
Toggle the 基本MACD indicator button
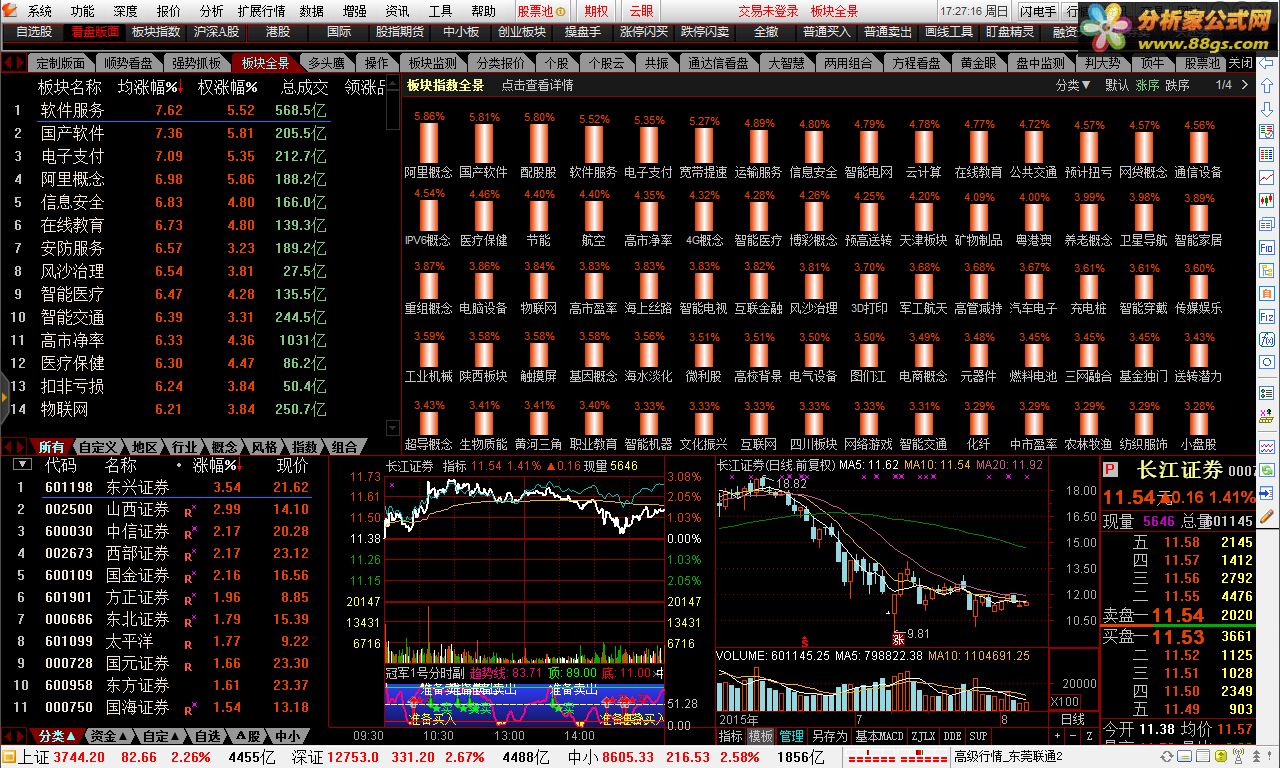(879, 736)
